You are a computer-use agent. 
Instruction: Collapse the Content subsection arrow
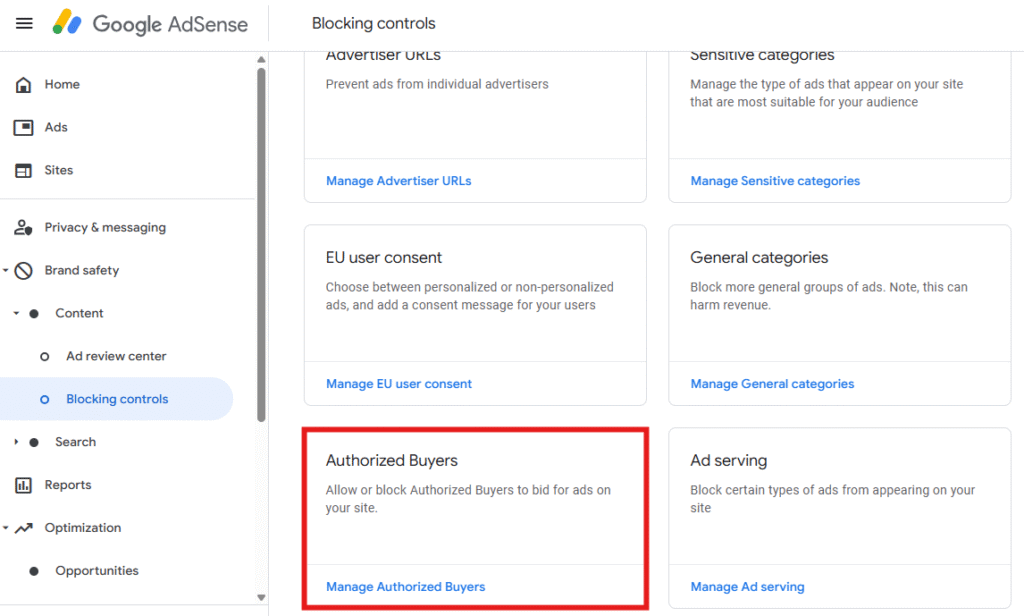click(x=16, y=314)
